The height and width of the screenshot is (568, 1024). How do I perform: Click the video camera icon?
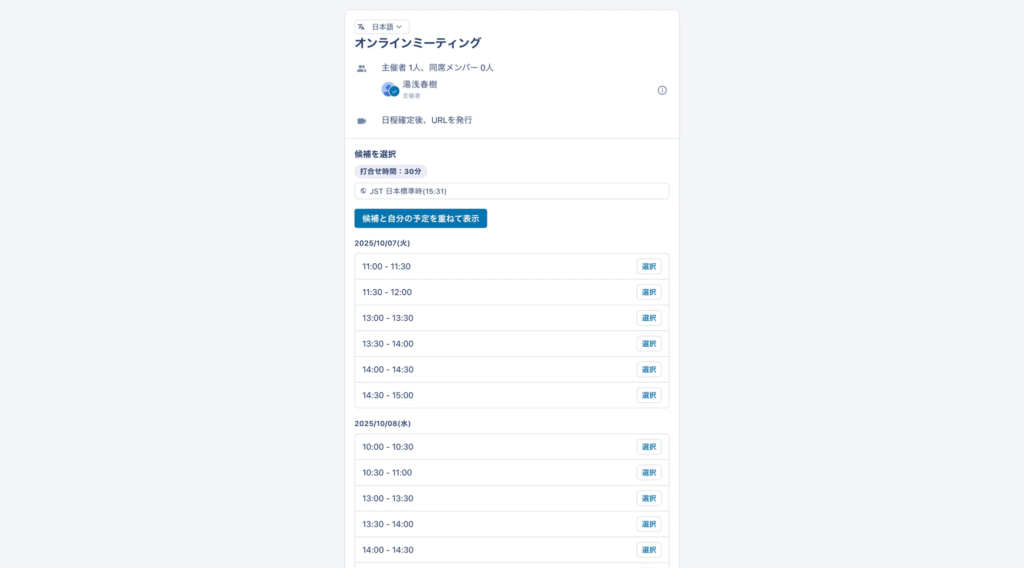[x=362, y=120]
